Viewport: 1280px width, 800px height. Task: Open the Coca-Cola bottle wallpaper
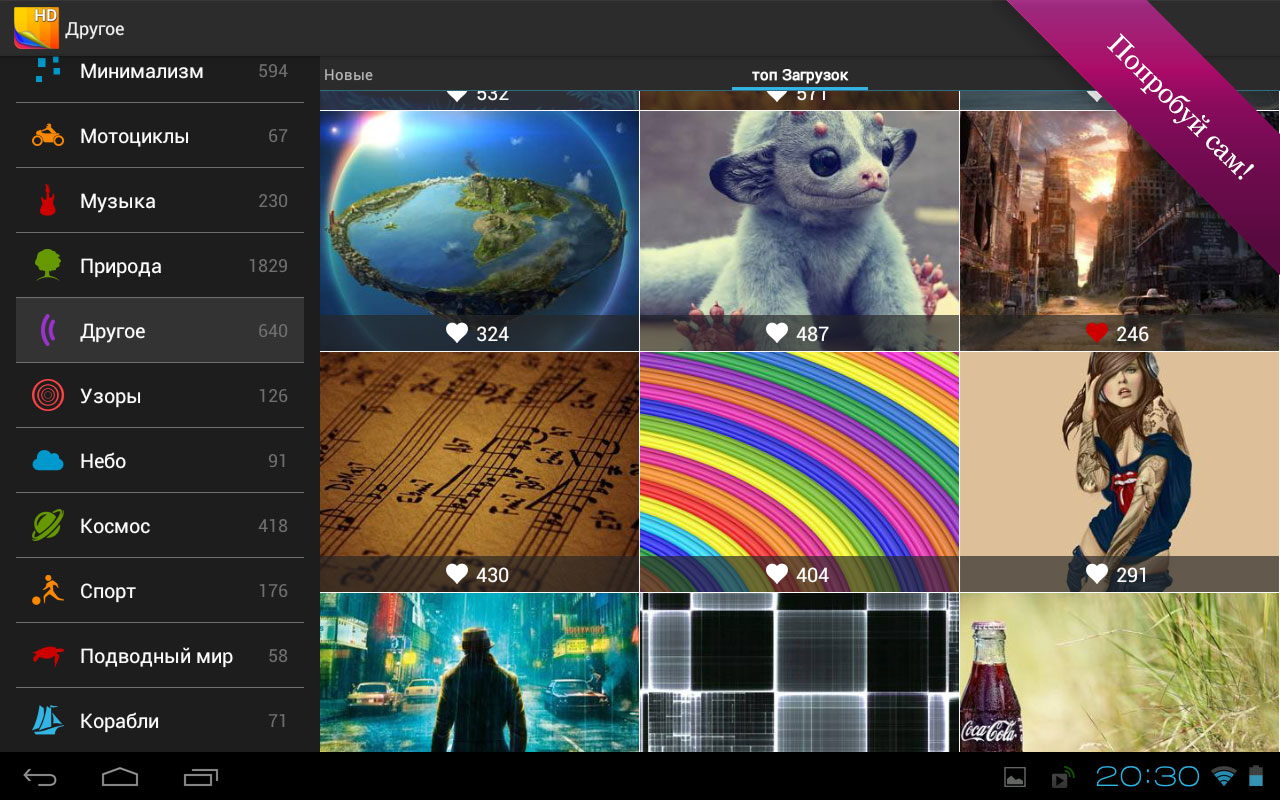coord(1119,672)
